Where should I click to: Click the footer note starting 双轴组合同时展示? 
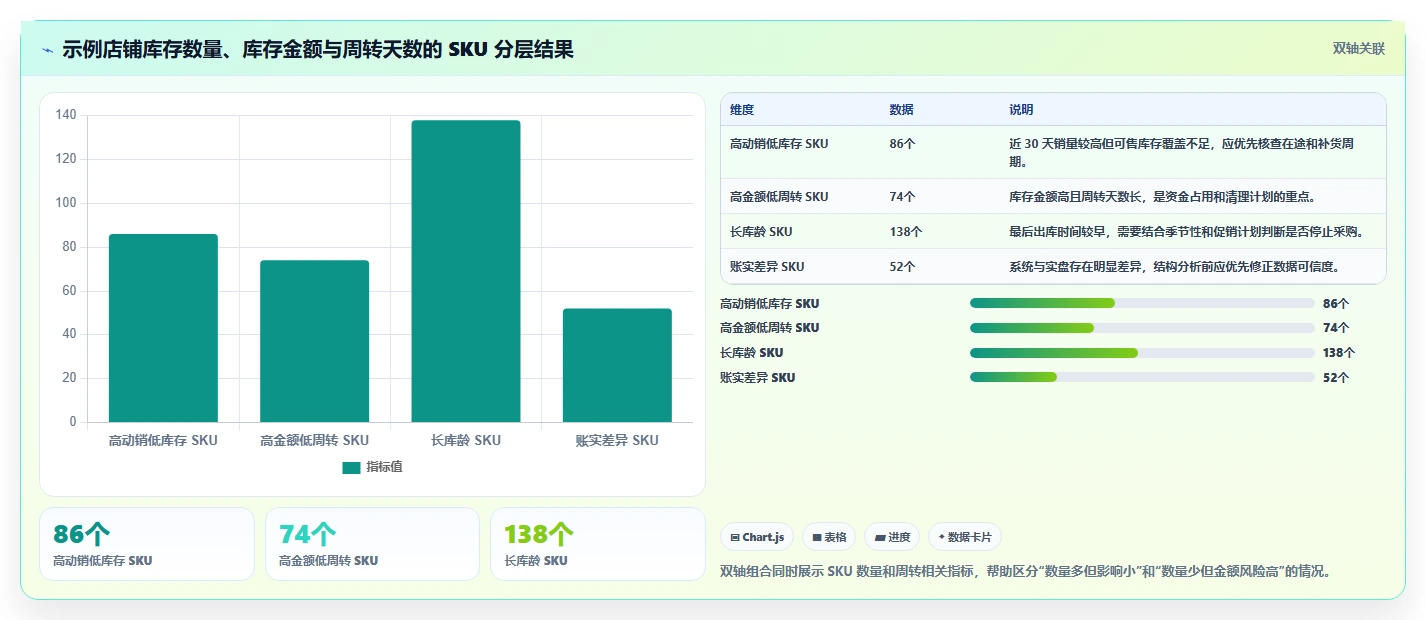tap(1026, 572)
